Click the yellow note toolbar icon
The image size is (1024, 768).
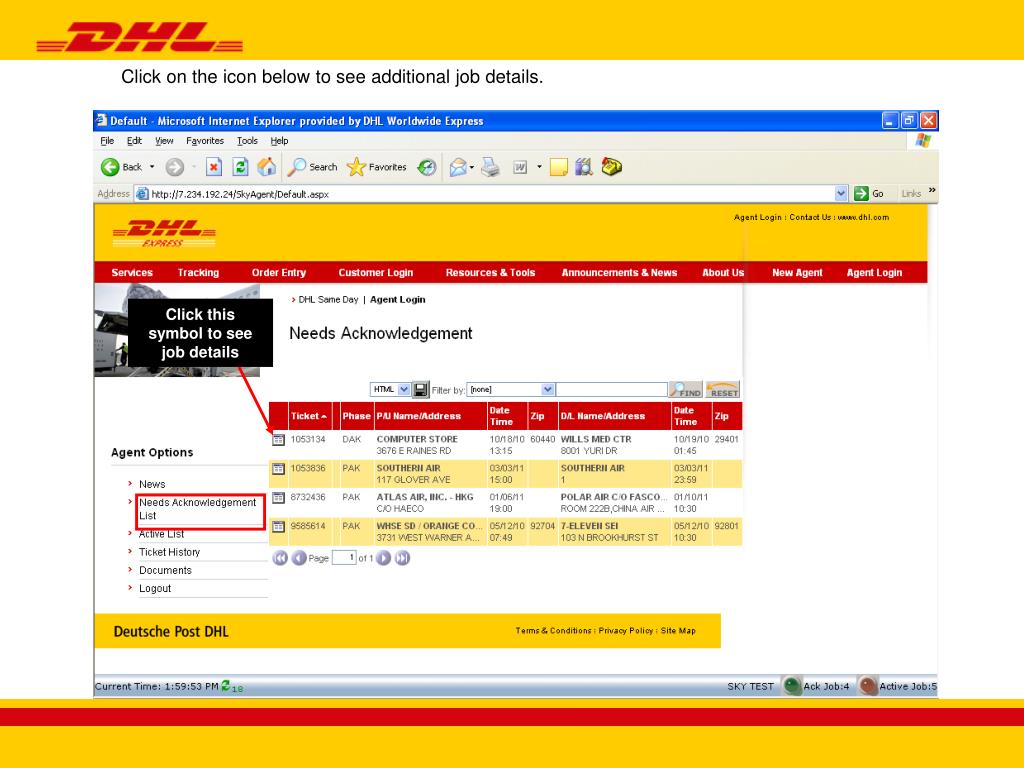point(558,167)
